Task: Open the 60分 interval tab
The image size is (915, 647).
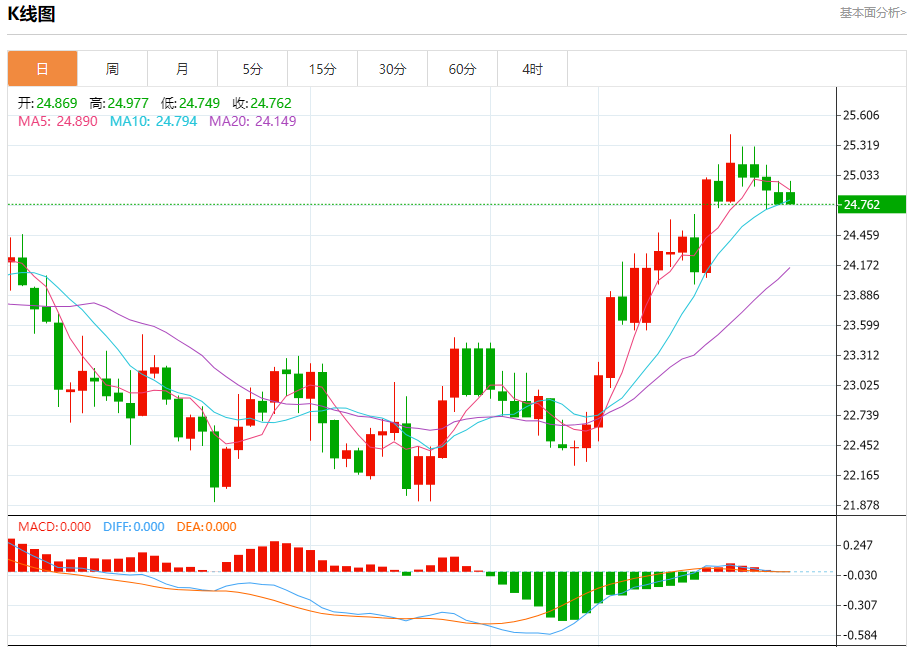Action: point(463,69)
